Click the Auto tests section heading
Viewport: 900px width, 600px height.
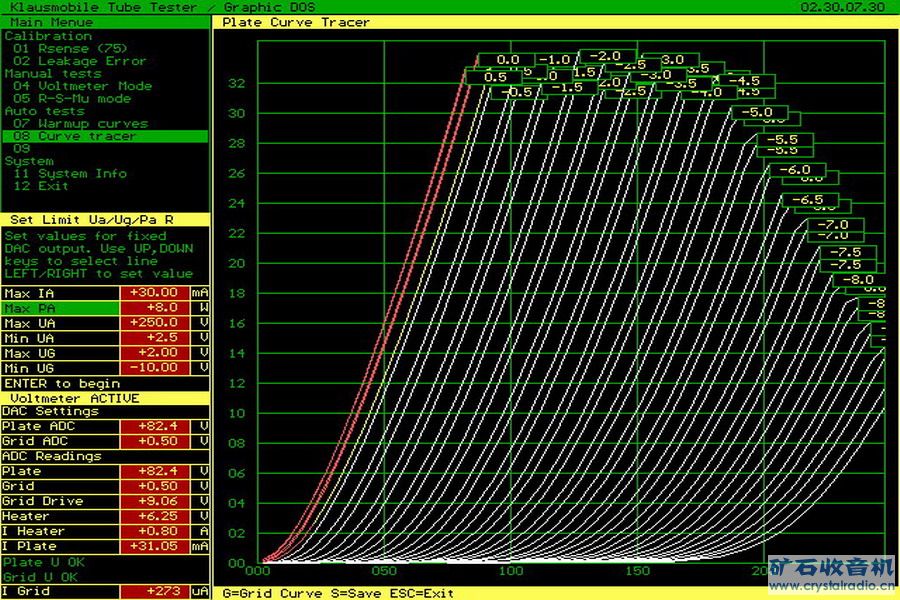pyautogui.click(x=44, y=111)
